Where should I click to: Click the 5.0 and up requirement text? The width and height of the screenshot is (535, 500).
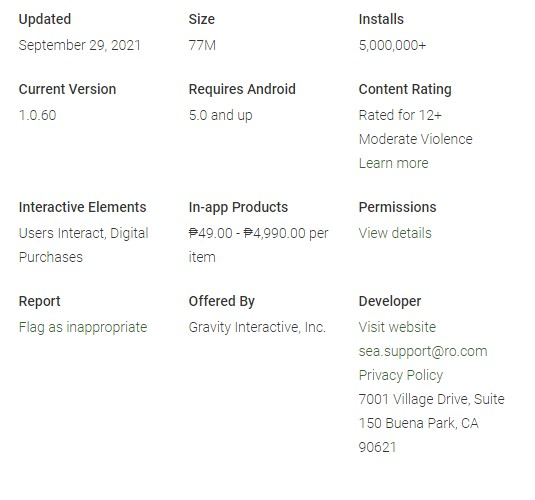click(220, 115)
